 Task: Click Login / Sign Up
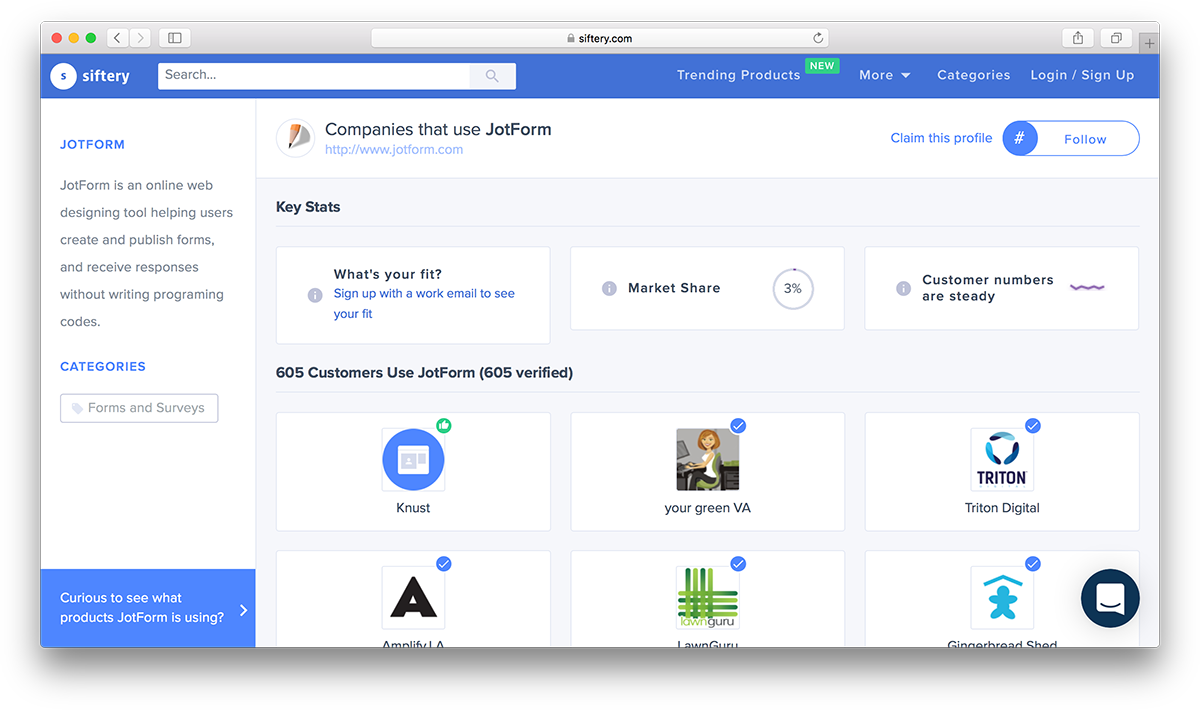[x=1082, y=75]
